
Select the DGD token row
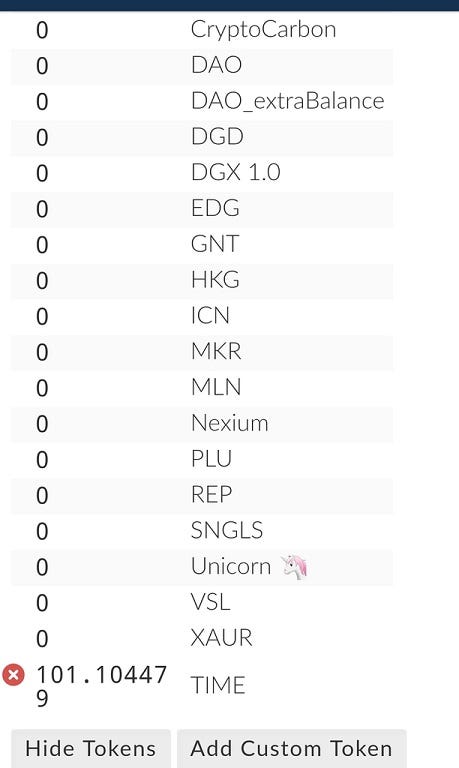(202, 137)
